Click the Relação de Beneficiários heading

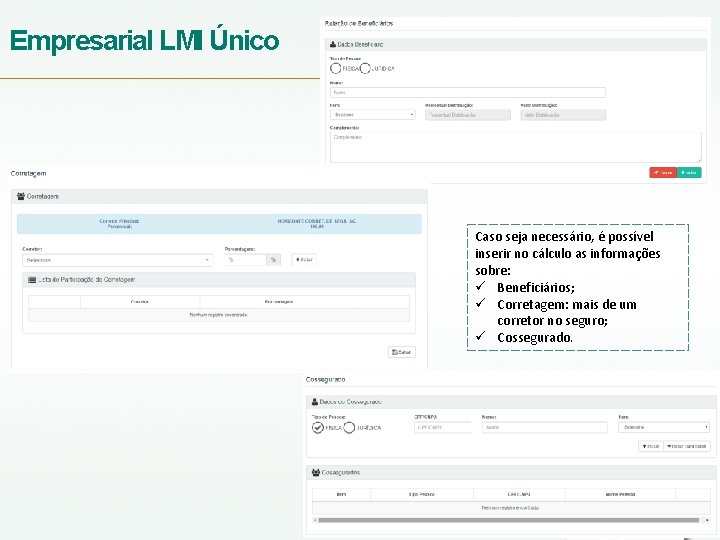point(359,23)
